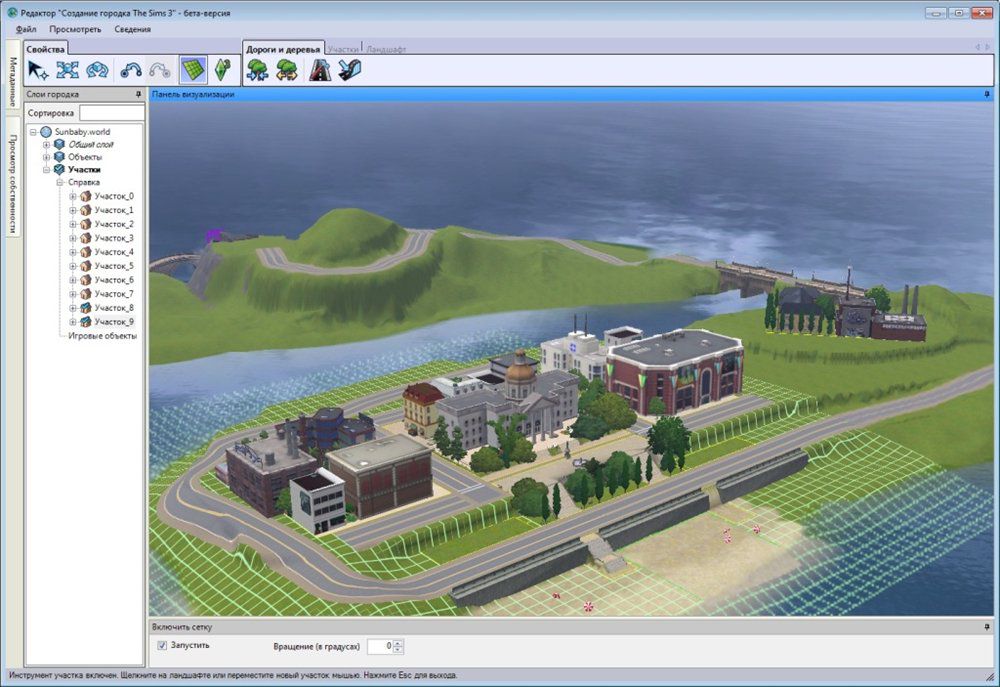
Task: Click the Сортировка input field
Action: (111, 114)
